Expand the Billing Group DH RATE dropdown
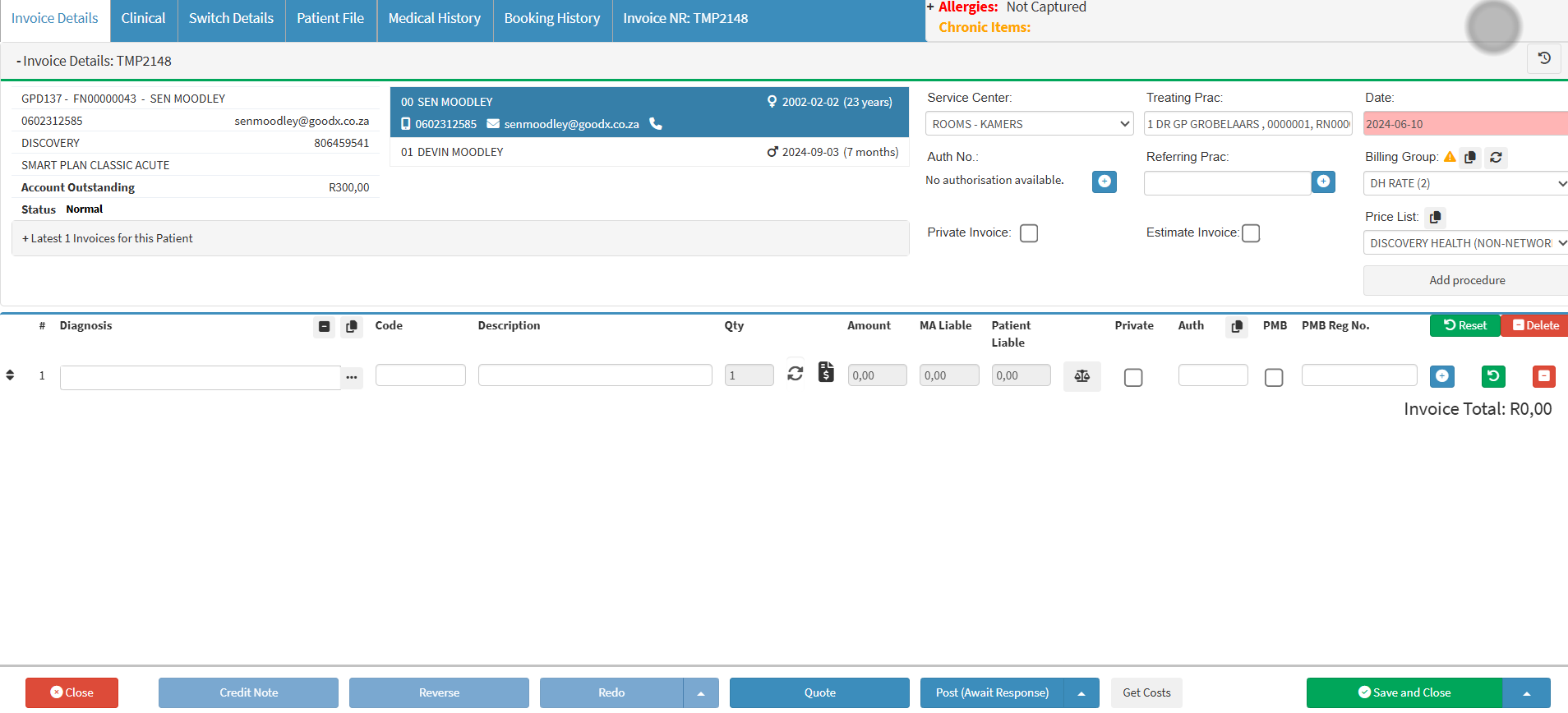1568x713 pixels. [1465, 183]
